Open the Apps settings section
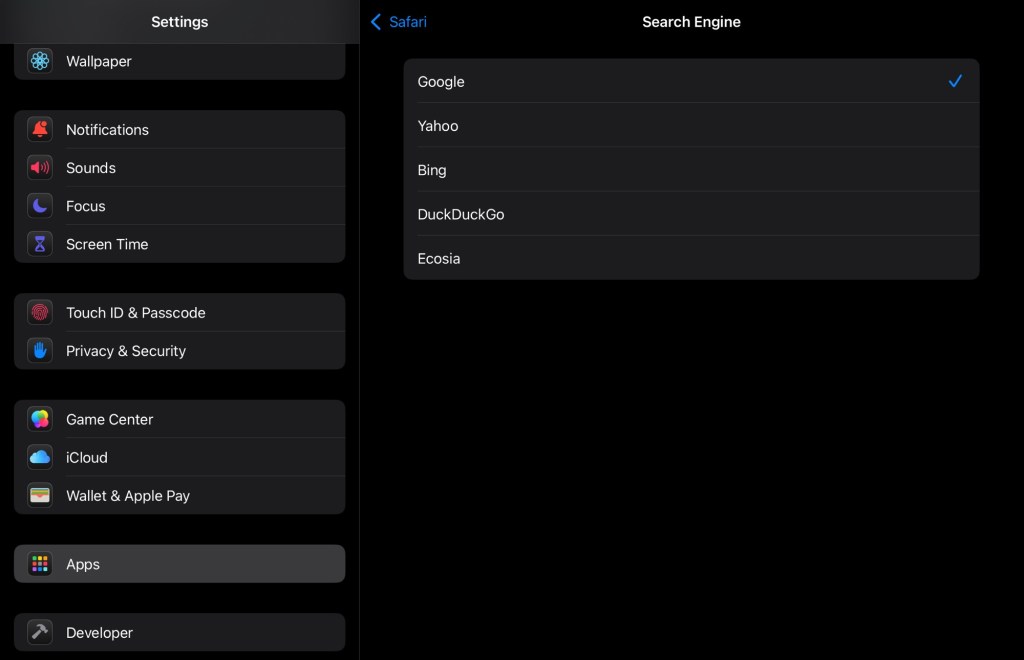 180,564
